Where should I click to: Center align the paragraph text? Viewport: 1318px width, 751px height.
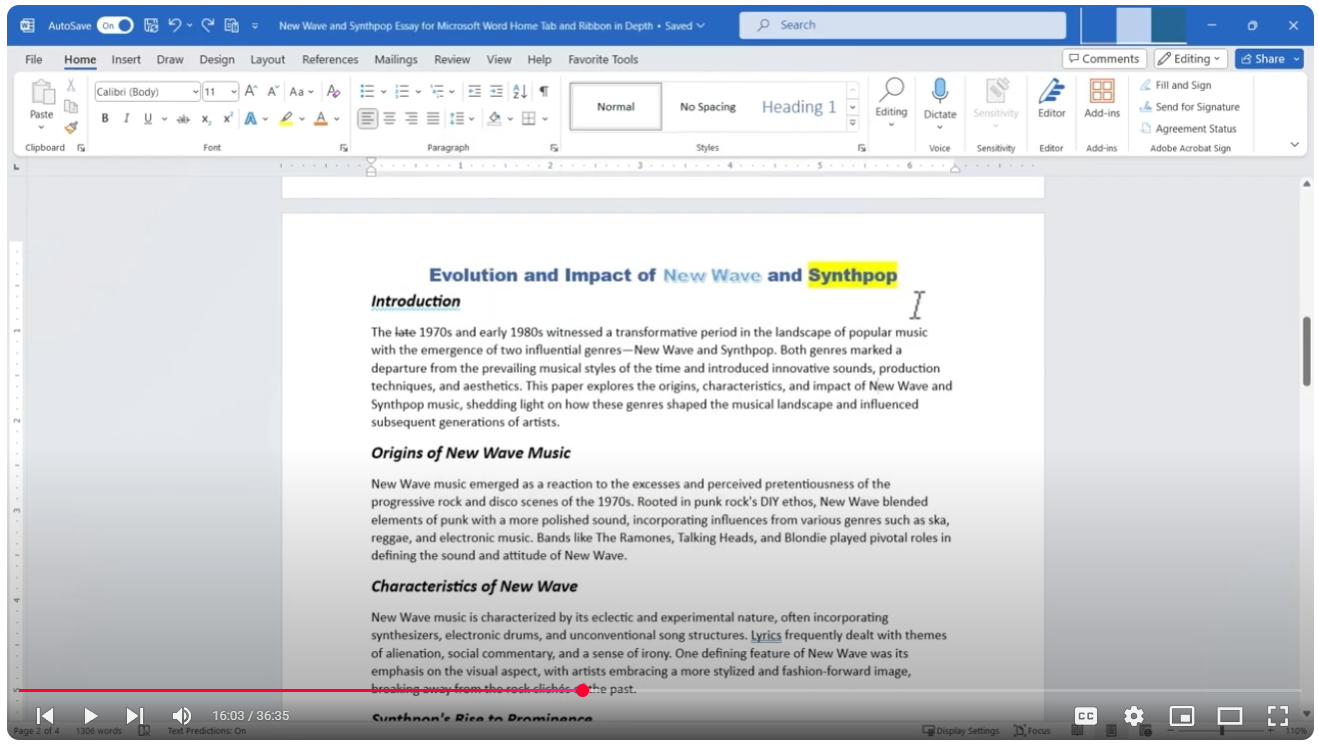pos(389,119)
